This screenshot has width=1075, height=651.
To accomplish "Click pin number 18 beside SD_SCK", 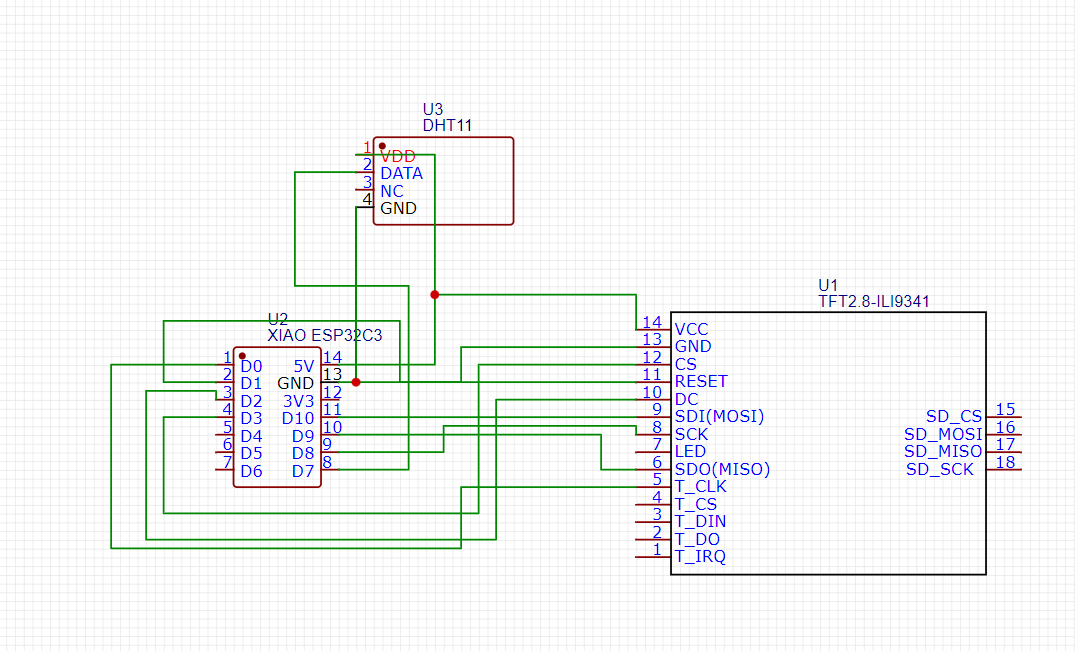I will [x=1006, y=461].
